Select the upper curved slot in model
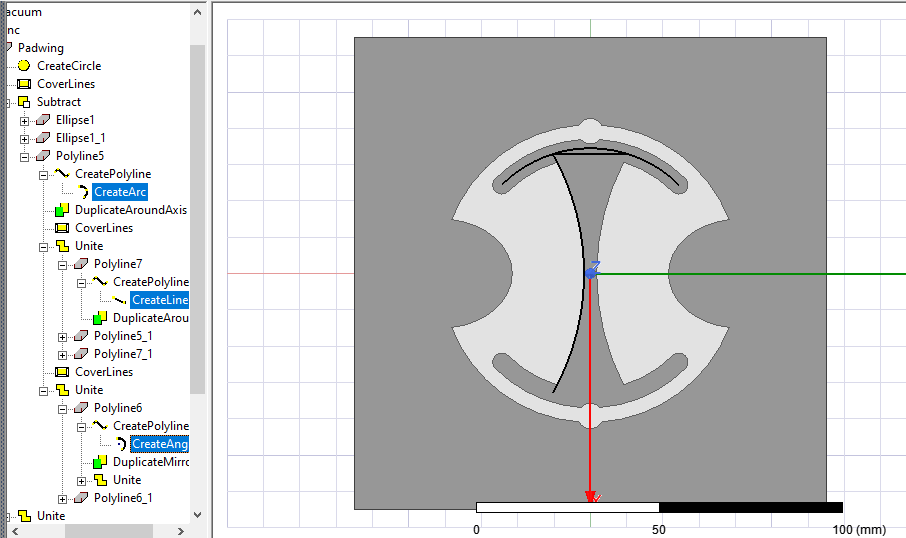This screenshot has width=906, height=538. (590, 165)
